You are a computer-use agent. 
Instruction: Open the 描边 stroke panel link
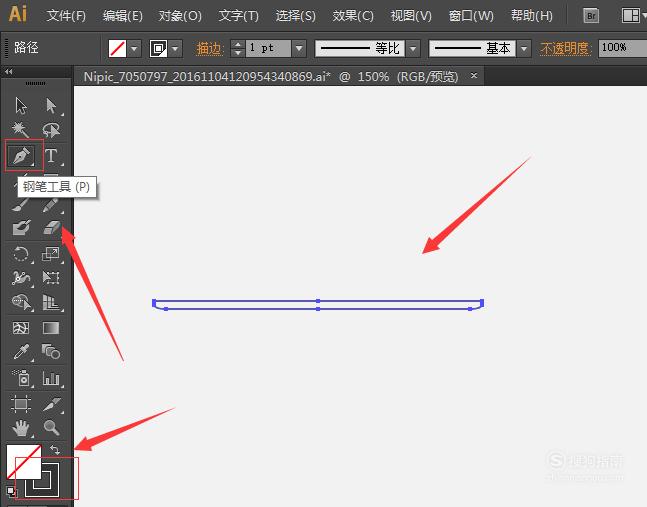pos(209,49)
